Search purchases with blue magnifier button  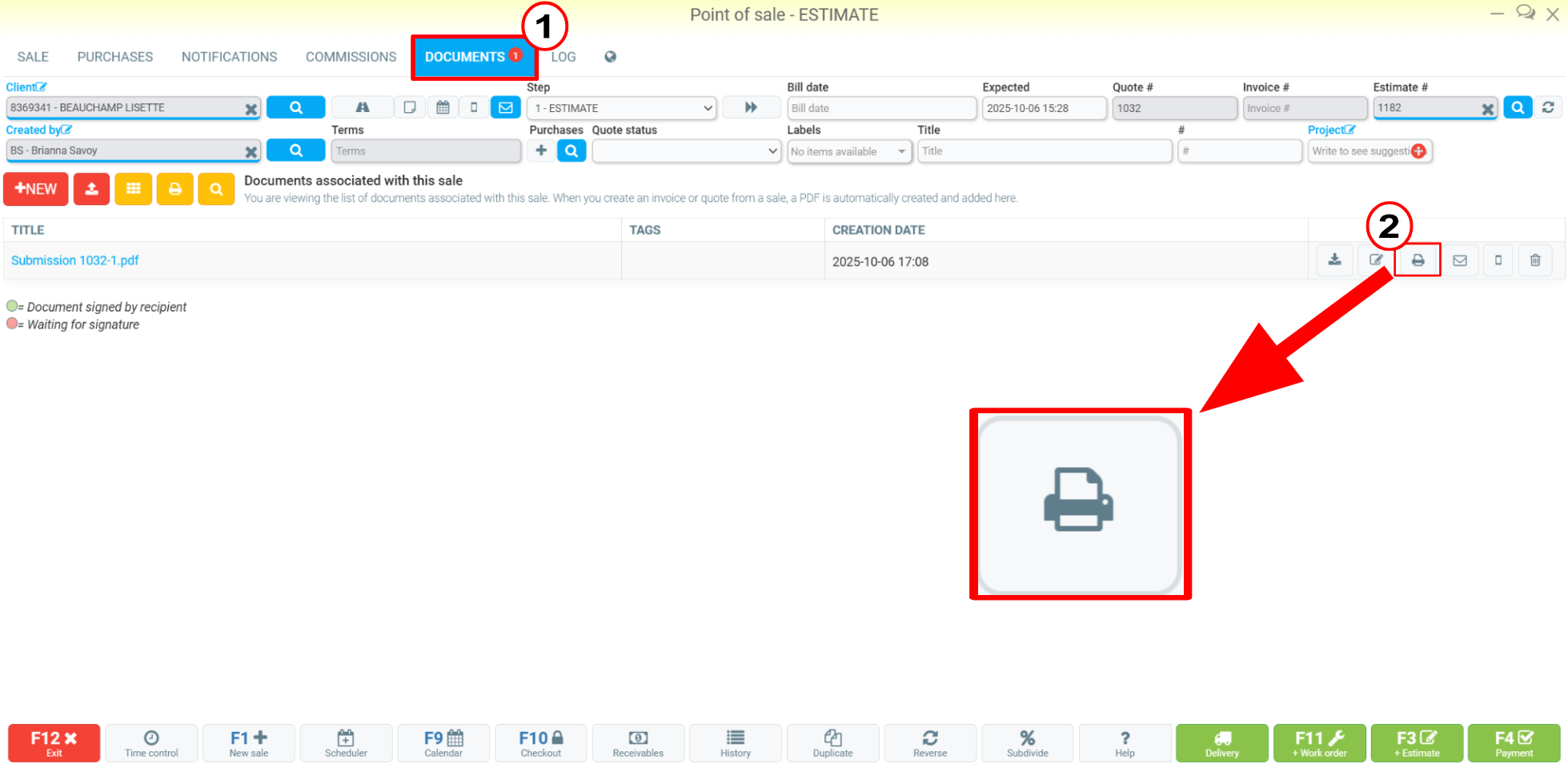[x=571, y=151]
